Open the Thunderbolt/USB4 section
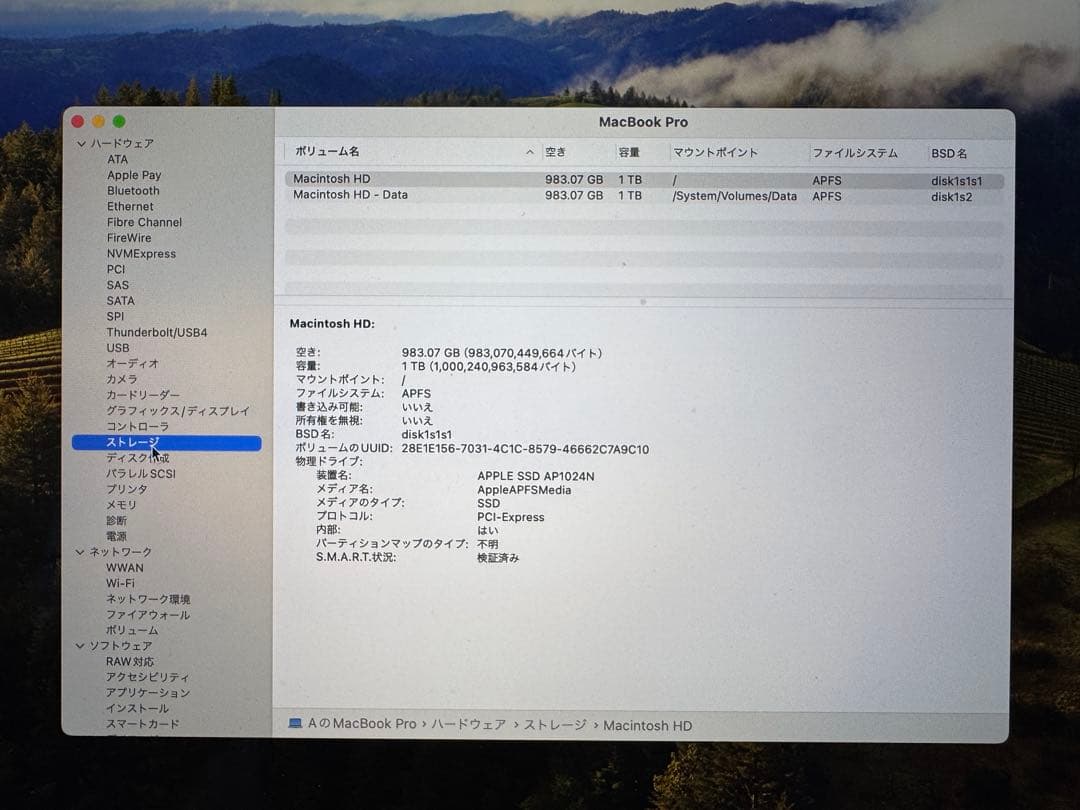The width and height of the screenshot is (1080, 810). click(x=158, y=332)
